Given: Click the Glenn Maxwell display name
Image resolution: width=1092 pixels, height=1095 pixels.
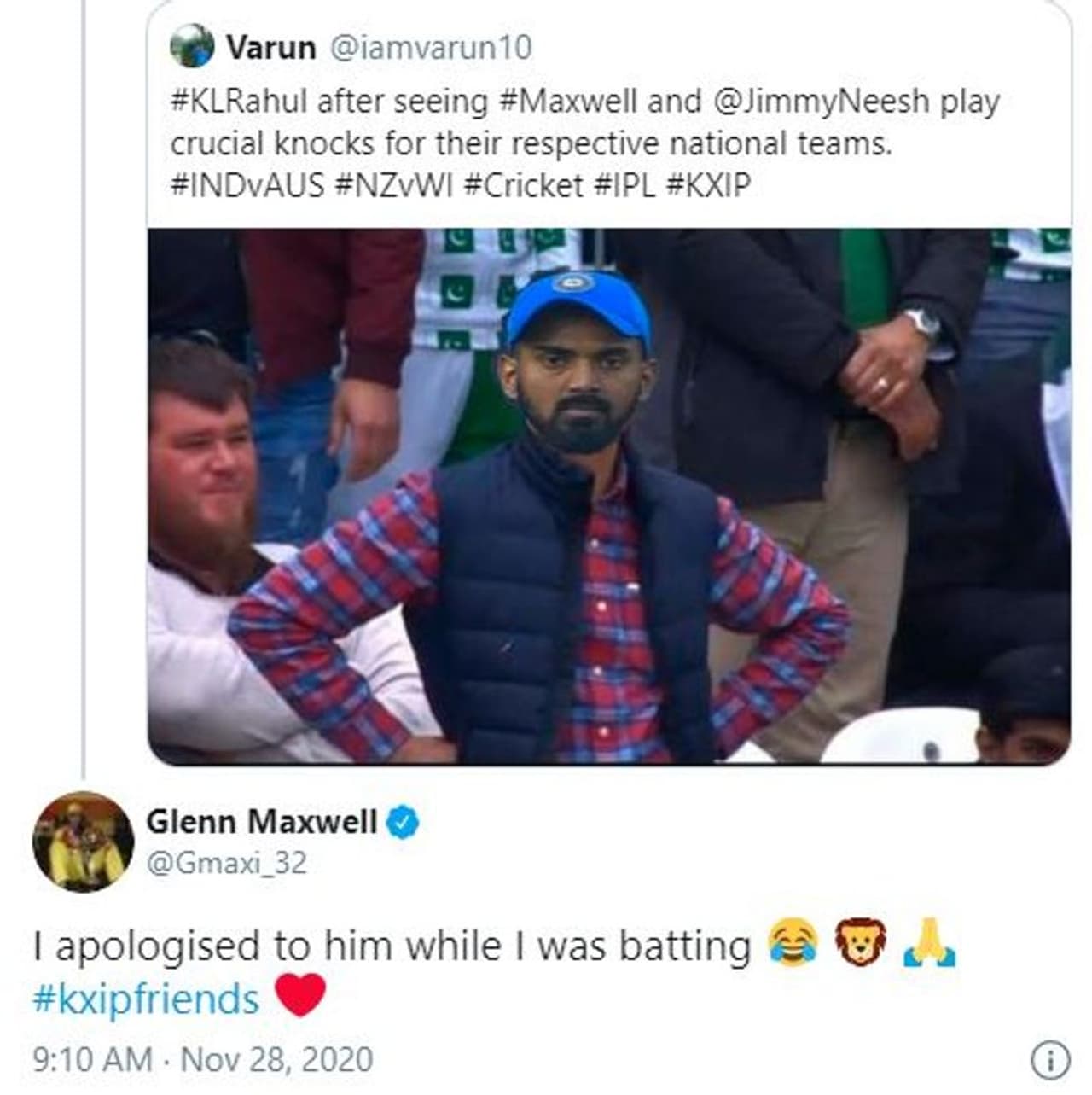Looking at the screenshot, I should tap(261, 821).
